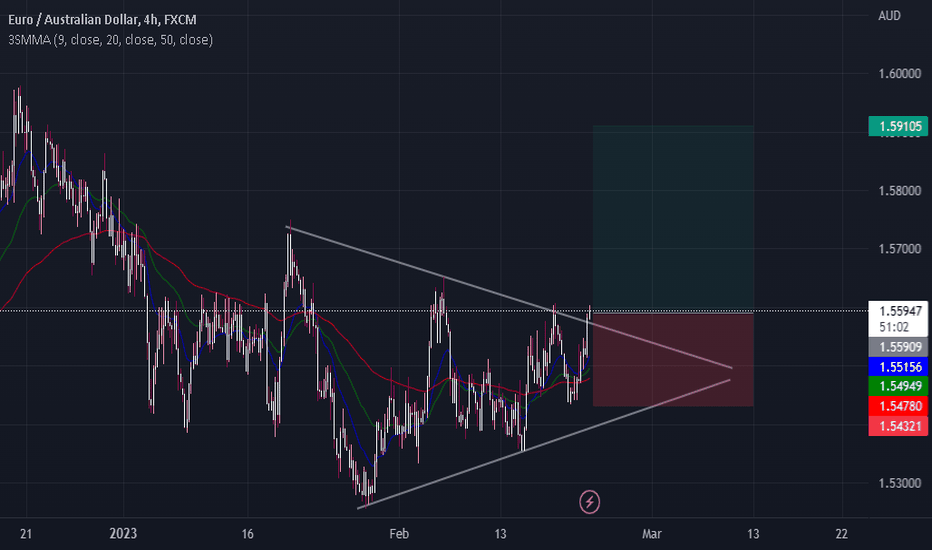932x550 pixels.
Task: Click the 1.57000 price axis value
Action: click(900, 249)
